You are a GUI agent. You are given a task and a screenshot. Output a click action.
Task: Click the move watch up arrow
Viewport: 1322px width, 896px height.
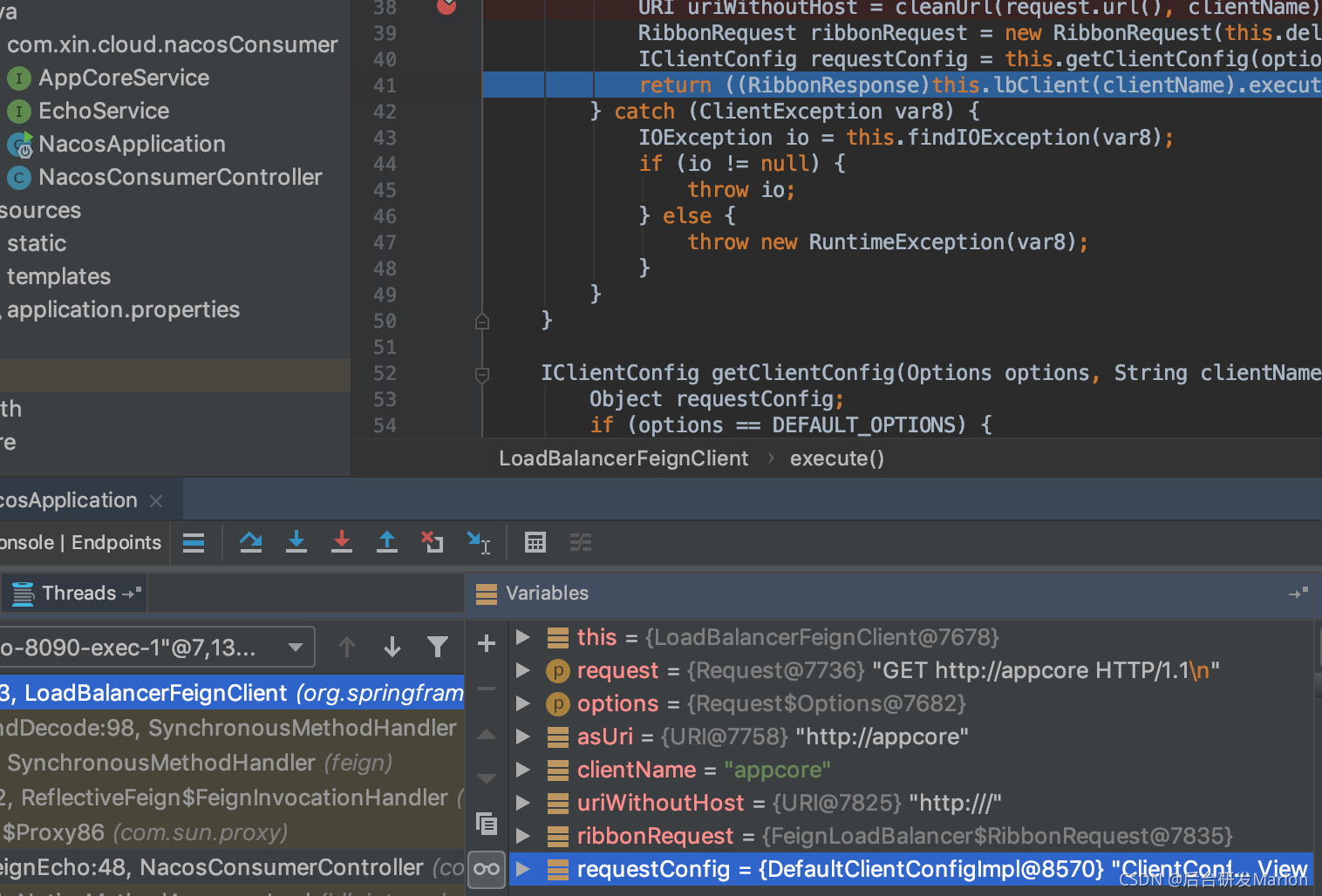coord(487,735)
